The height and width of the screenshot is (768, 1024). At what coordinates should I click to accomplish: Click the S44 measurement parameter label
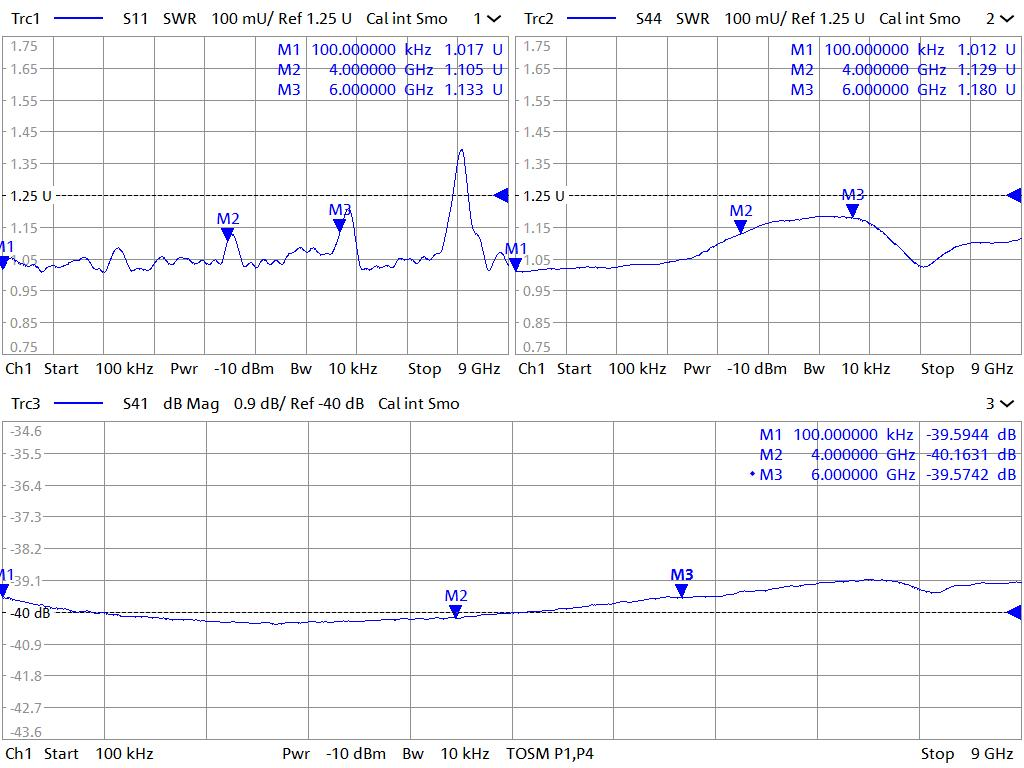[650, 19]
